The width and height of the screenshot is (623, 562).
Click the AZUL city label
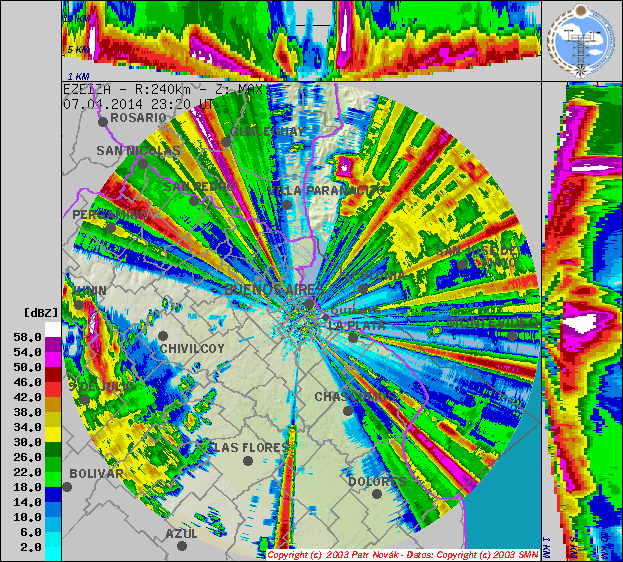(182, 533)
